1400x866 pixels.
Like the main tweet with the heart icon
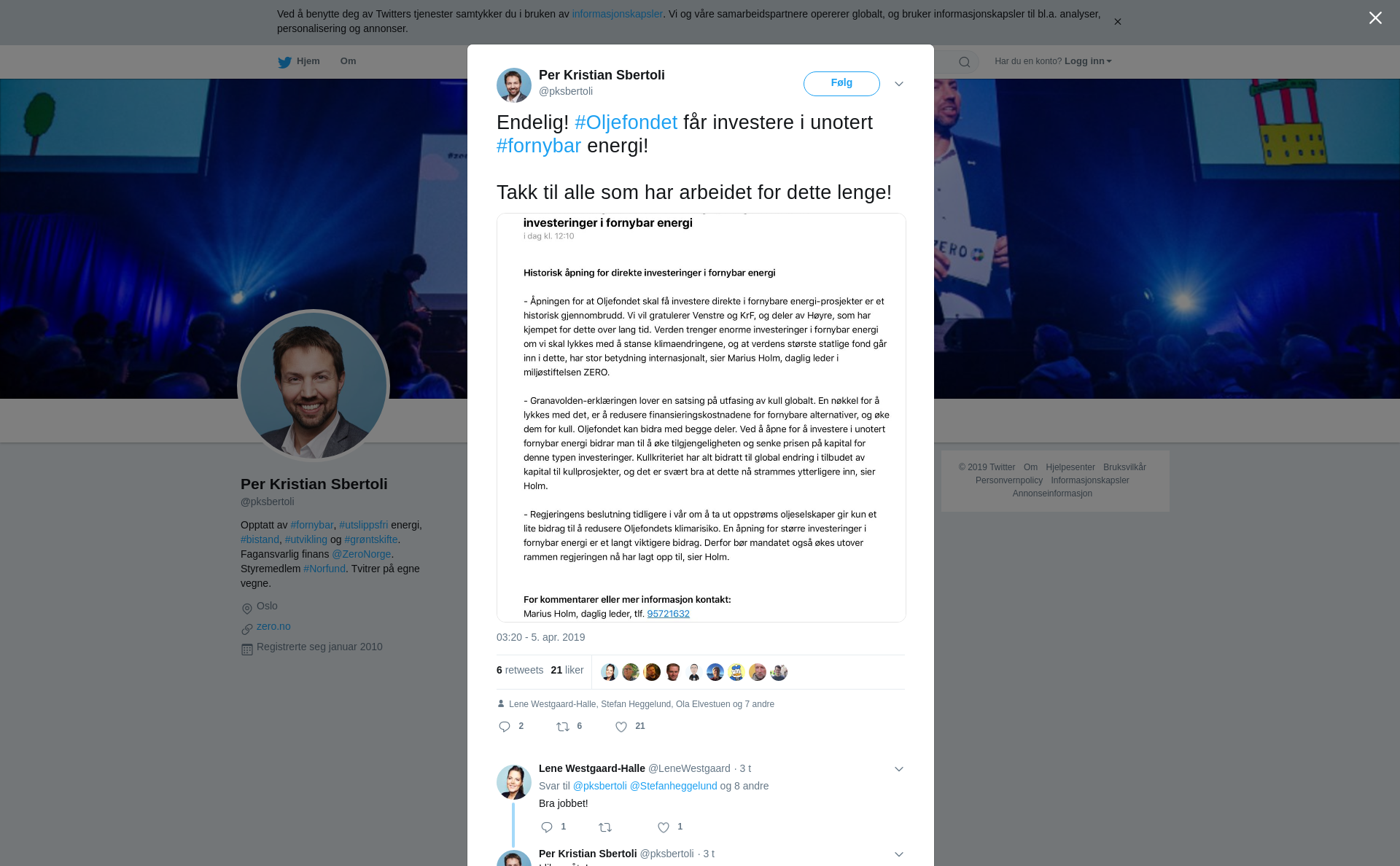click(x=621, y=727)
